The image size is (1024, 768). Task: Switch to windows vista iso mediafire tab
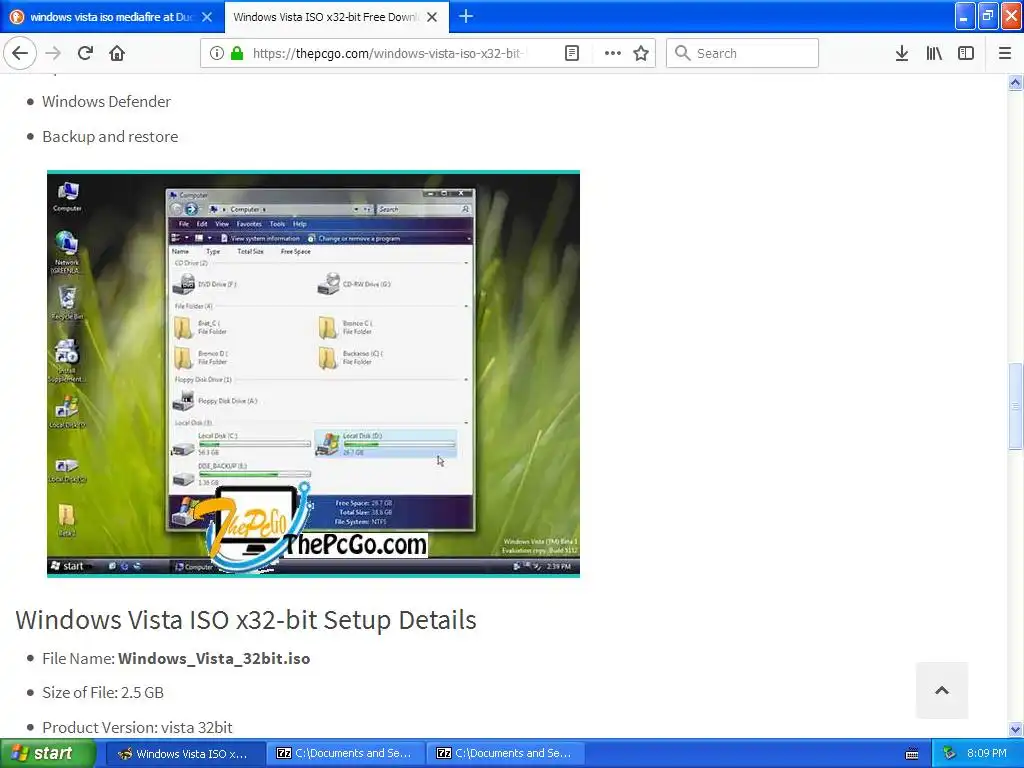pos(112,17)
